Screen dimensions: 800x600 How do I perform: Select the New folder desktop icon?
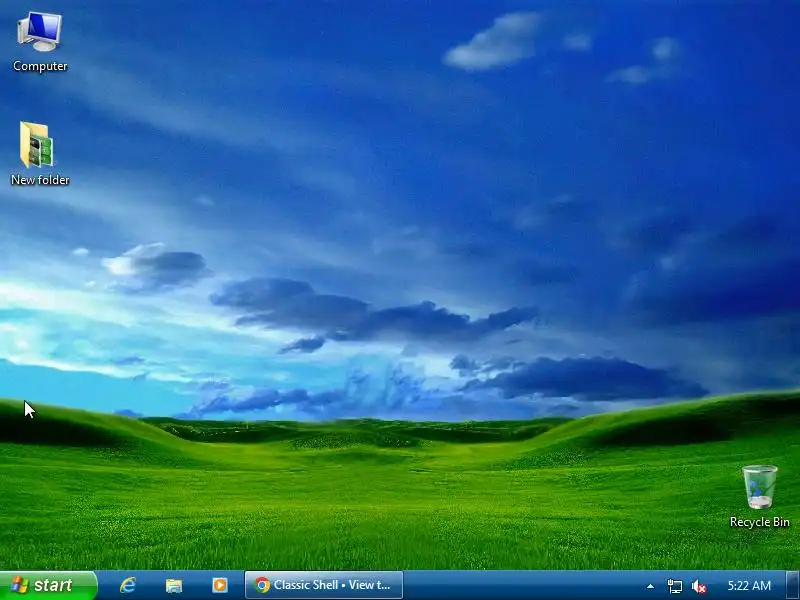tap(40, 153)
